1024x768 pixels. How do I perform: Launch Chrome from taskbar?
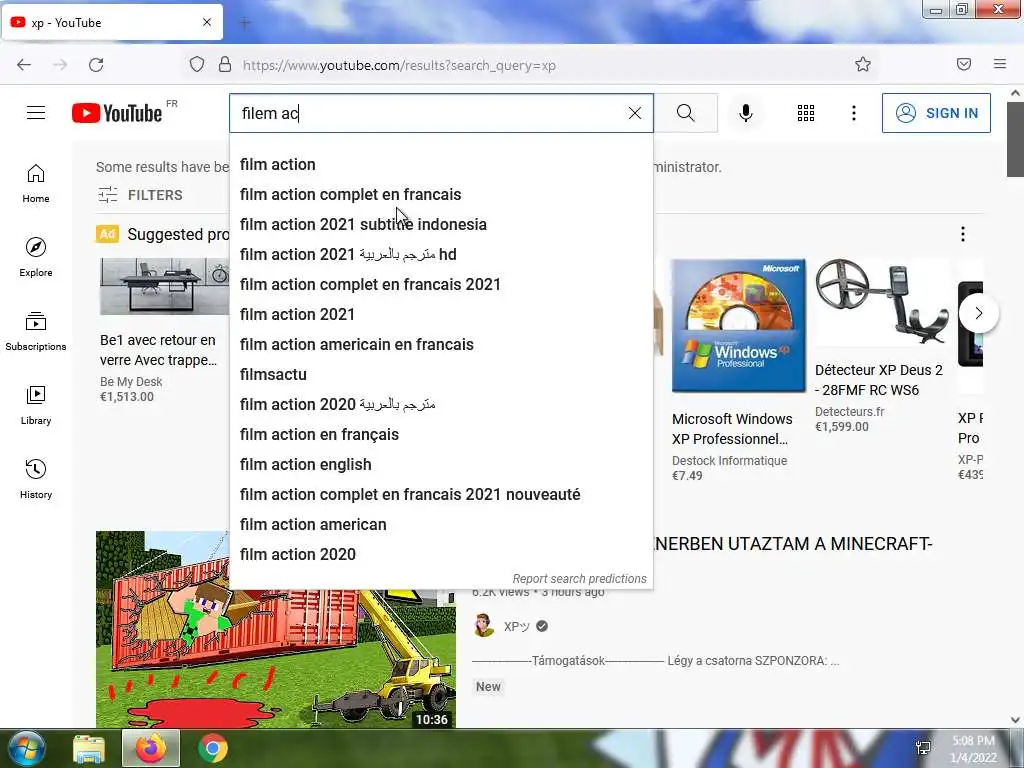point(213,749)
